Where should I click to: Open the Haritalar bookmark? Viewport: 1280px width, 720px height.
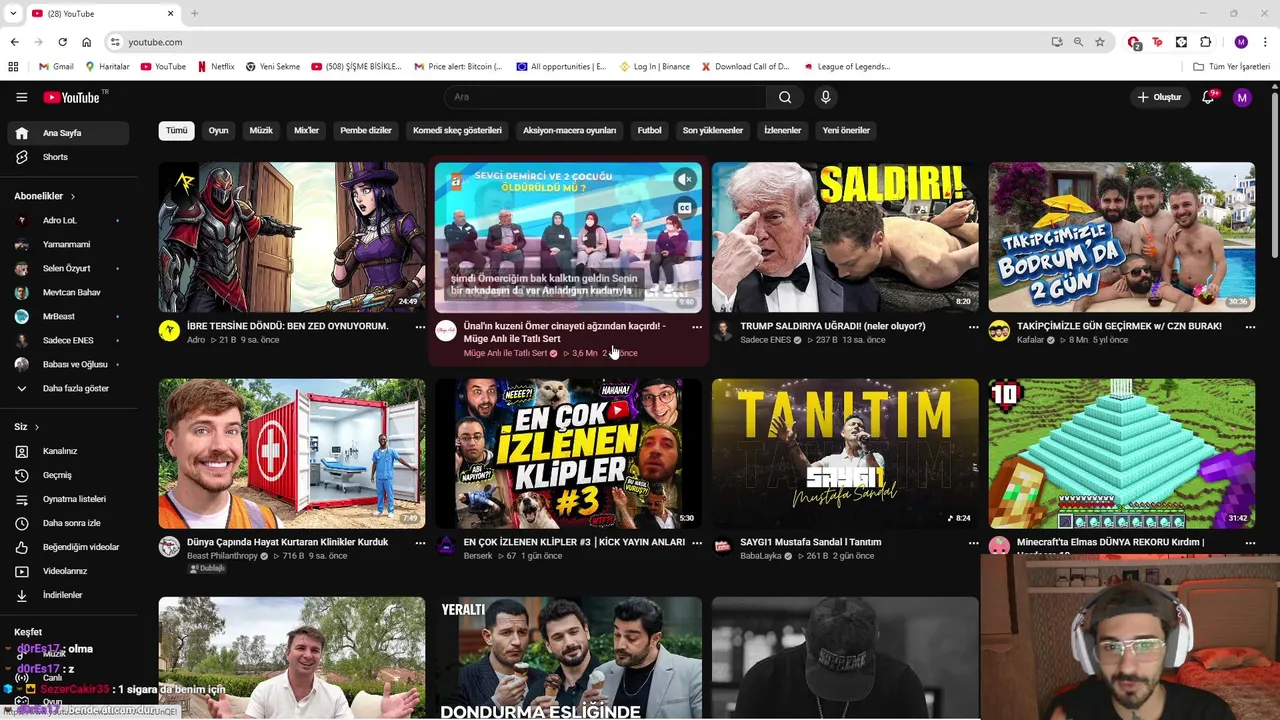[107, 66]
